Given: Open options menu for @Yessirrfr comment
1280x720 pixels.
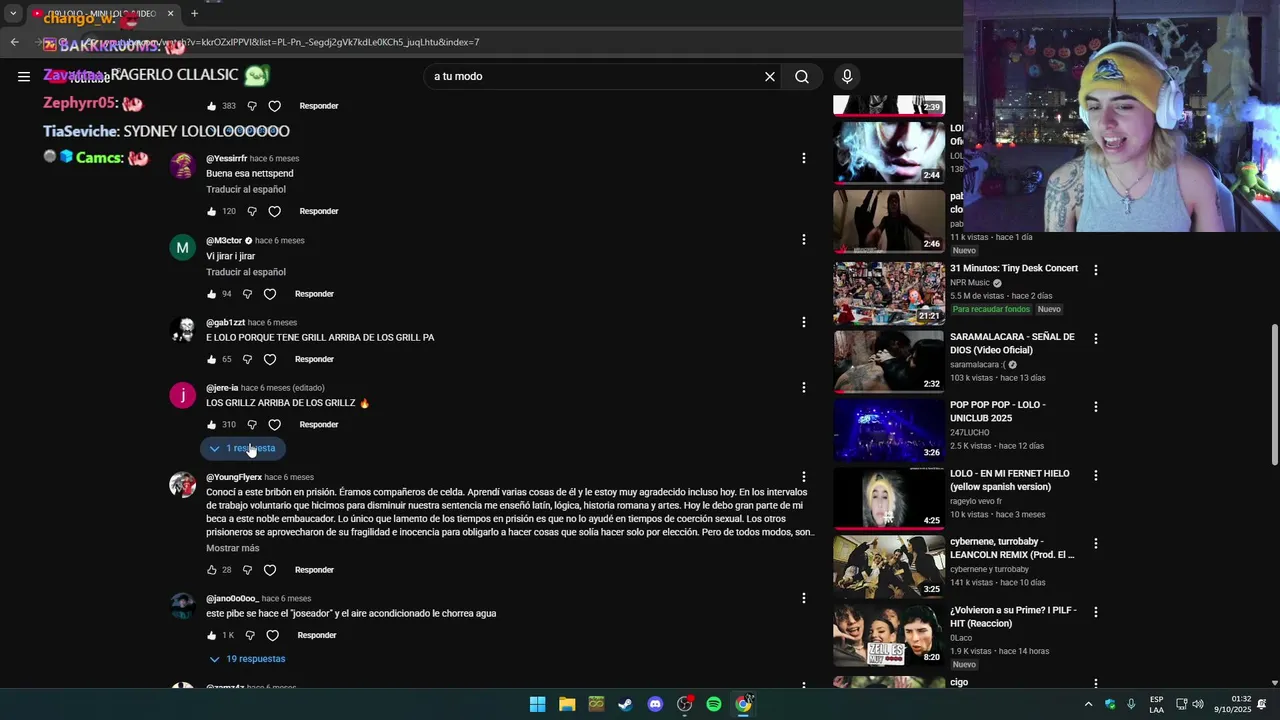Looking at the screenshot, I should tap(803, 158).
